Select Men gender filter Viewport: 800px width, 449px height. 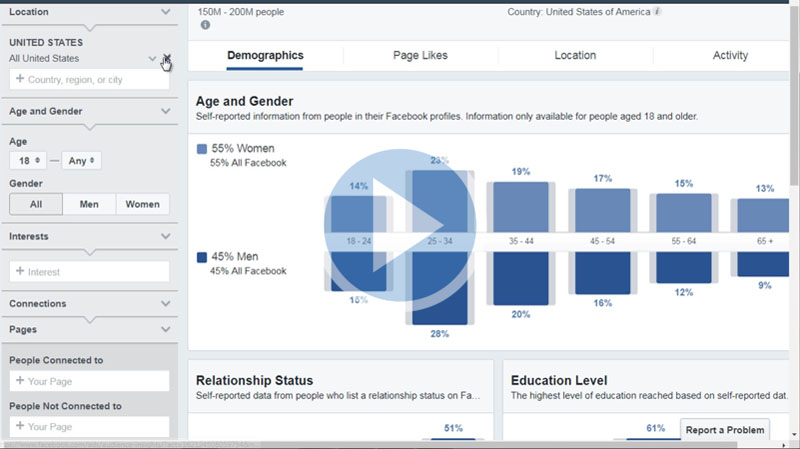coord(89,204)
